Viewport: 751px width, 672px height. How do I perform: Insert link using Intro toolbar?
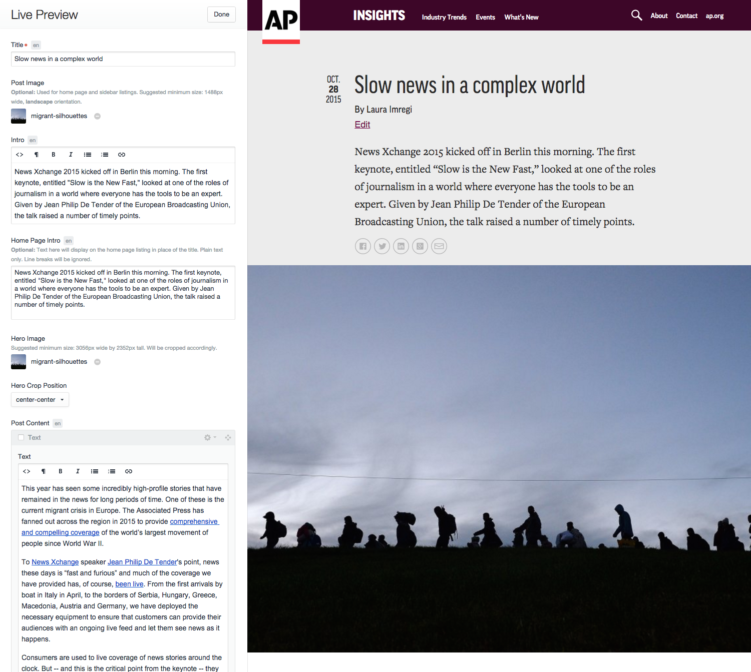[x=122, y=155]
